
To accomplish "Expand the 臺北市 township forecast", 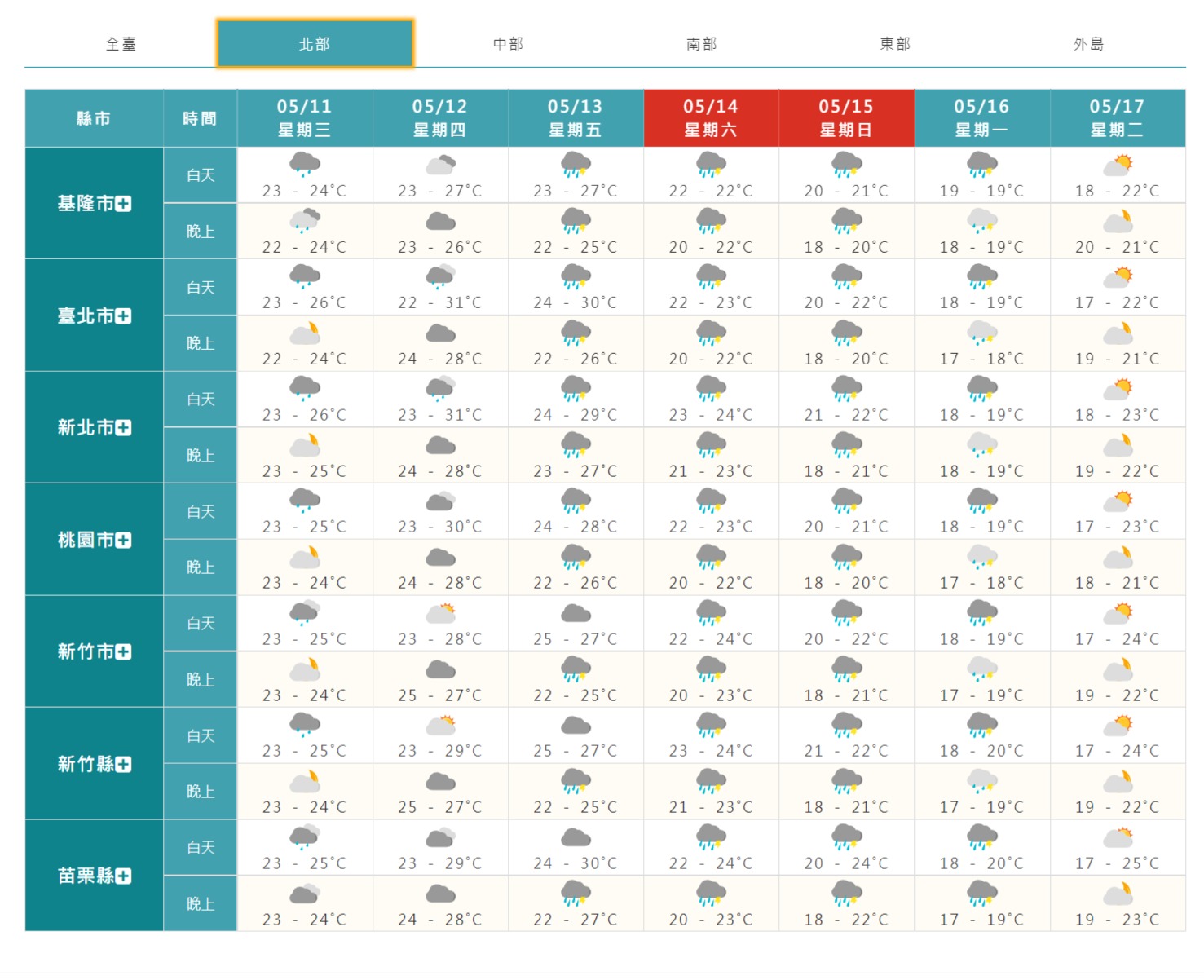I will click(123, 316).
